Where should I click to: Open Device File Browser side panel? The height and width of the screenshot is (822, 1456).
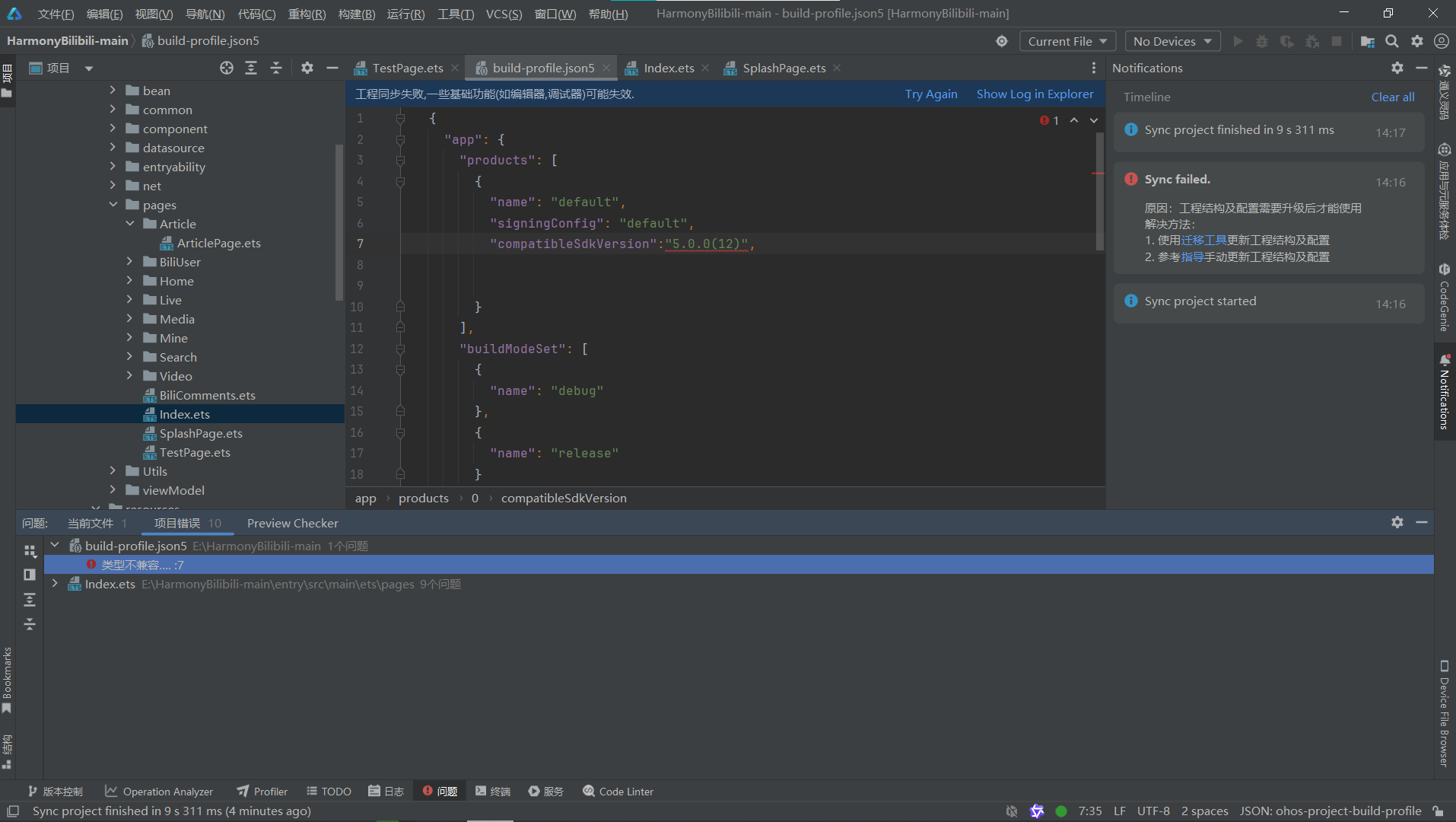pos(1444,713)
